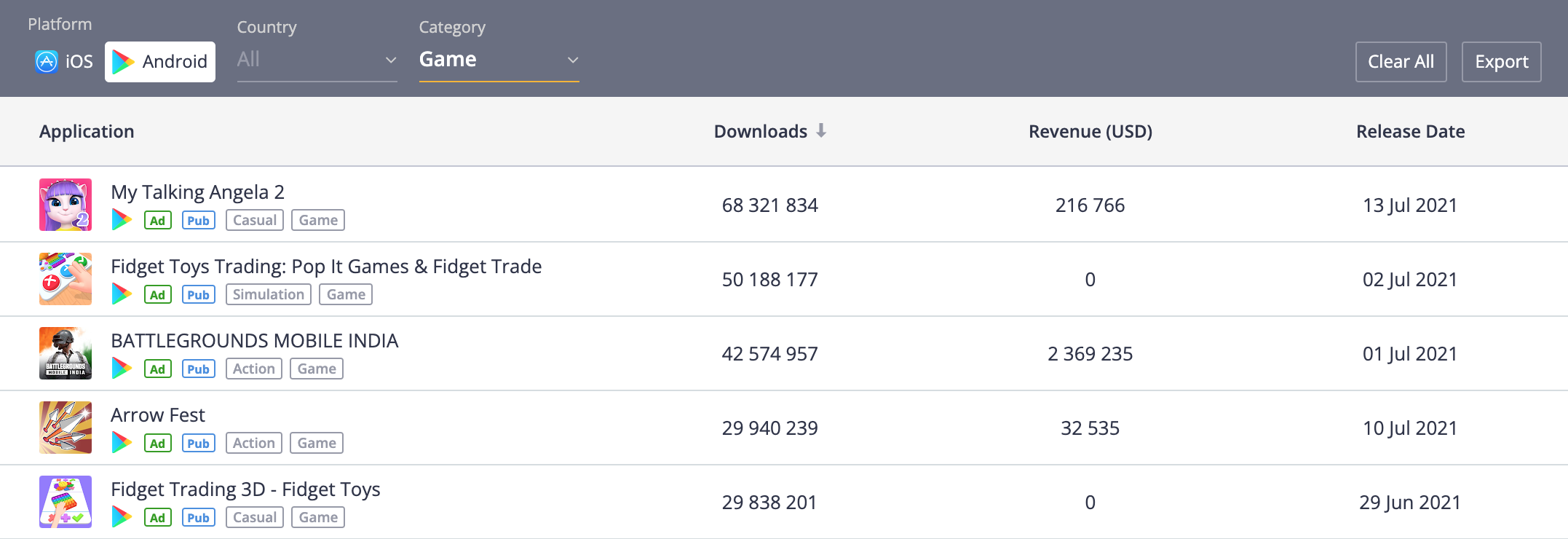Click Ad badge for My Talking Angela 2
Image resolution: width=1568 pixels, height=539 pixels.
(x=158, y=220)
